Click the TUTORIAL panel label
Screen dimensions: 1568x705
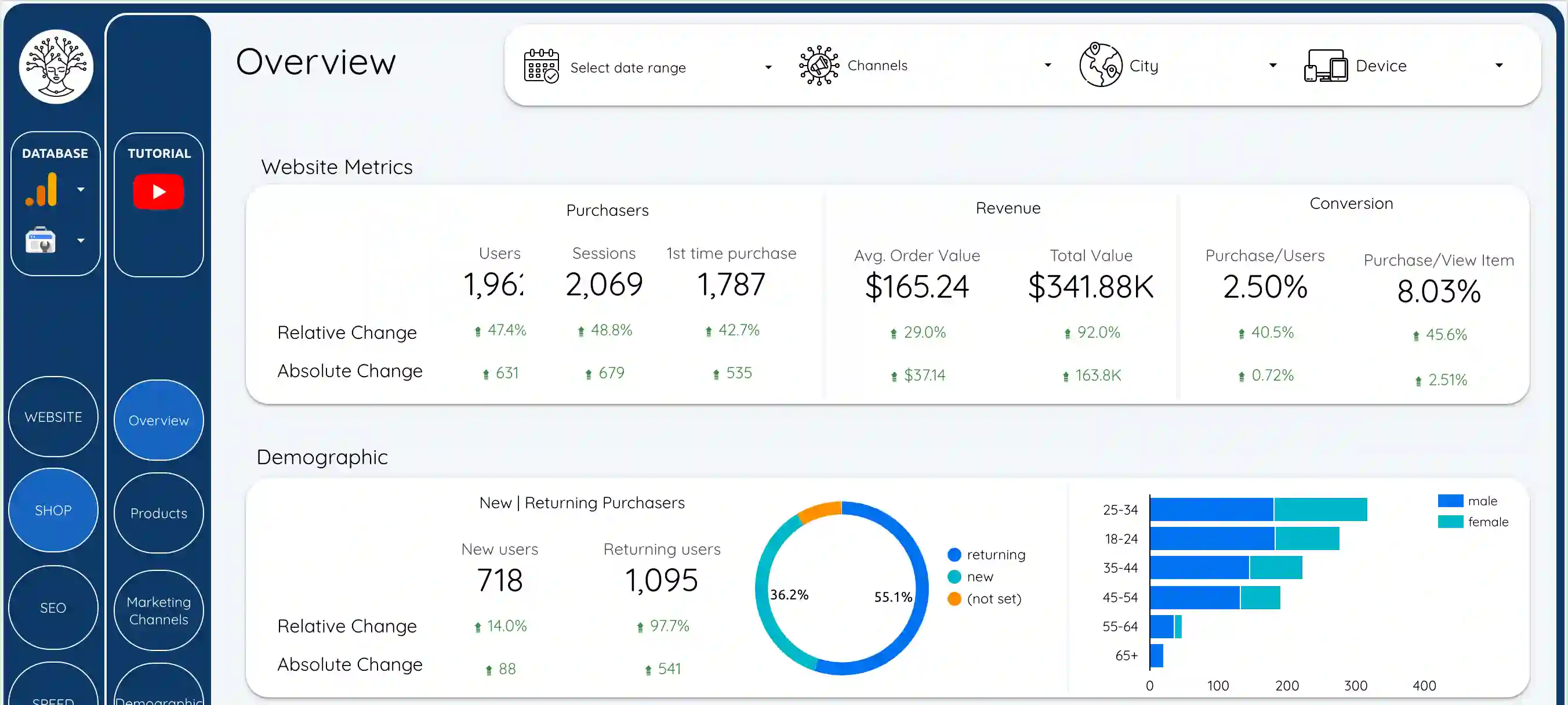click(x=159, y=154)
